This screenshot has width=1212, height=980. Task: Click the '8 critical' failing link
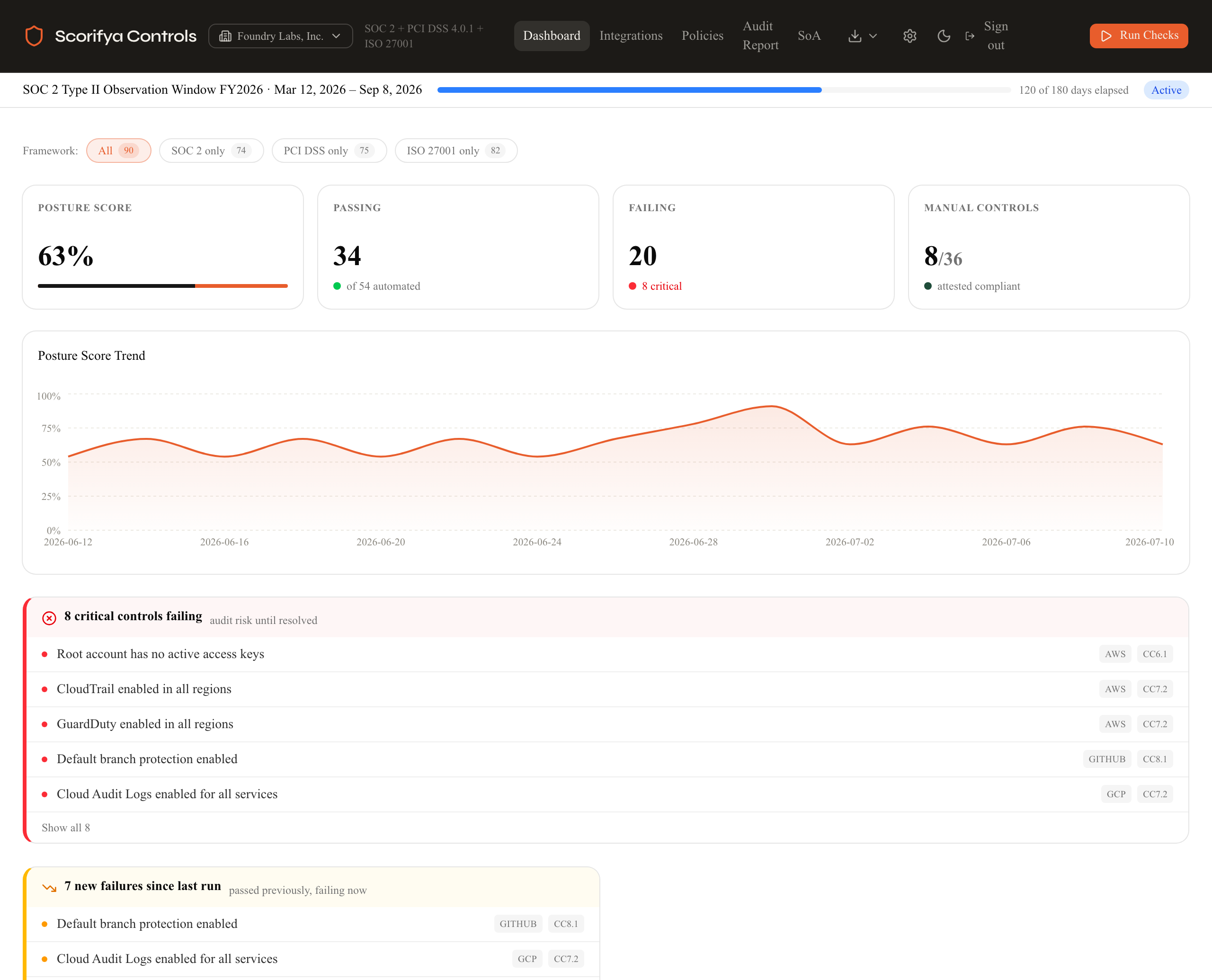click(661, 286)
